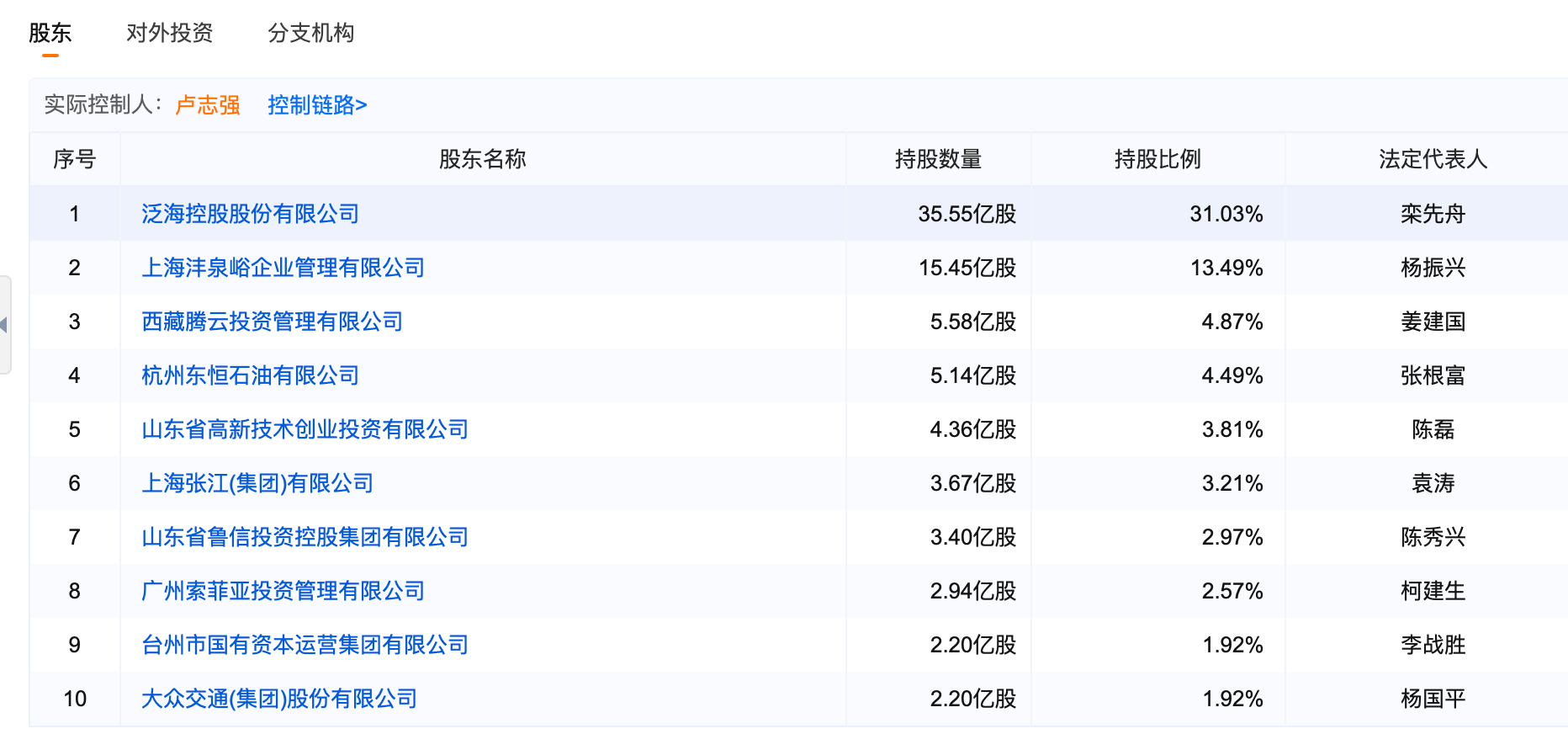Click the 序号 column header
This screenshot has height=734, width=1568.
75,159
